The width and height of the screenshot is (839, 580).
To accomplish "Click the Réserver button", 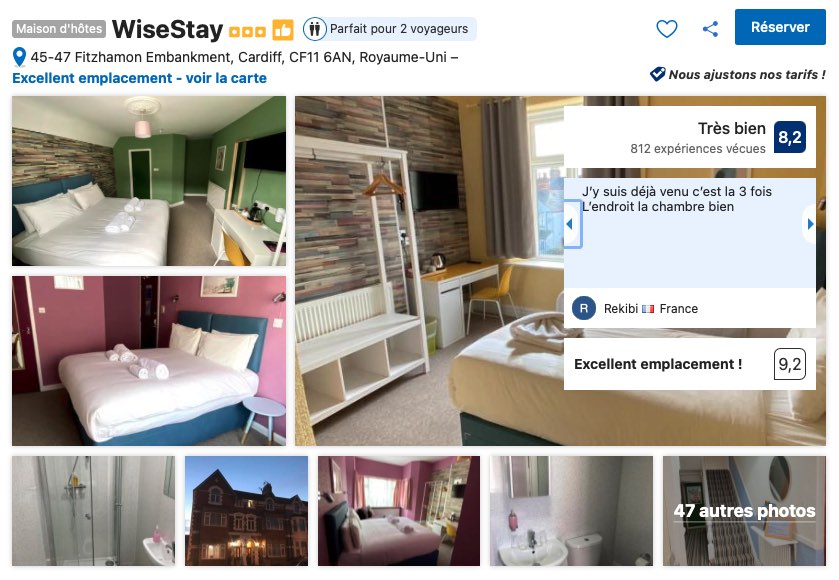I will point(780,27).
